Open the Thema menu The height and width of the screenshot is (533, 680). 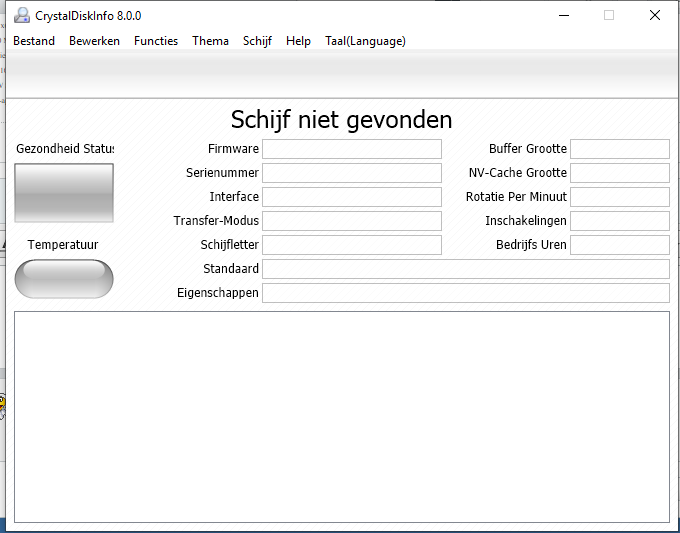coord(210,41)
